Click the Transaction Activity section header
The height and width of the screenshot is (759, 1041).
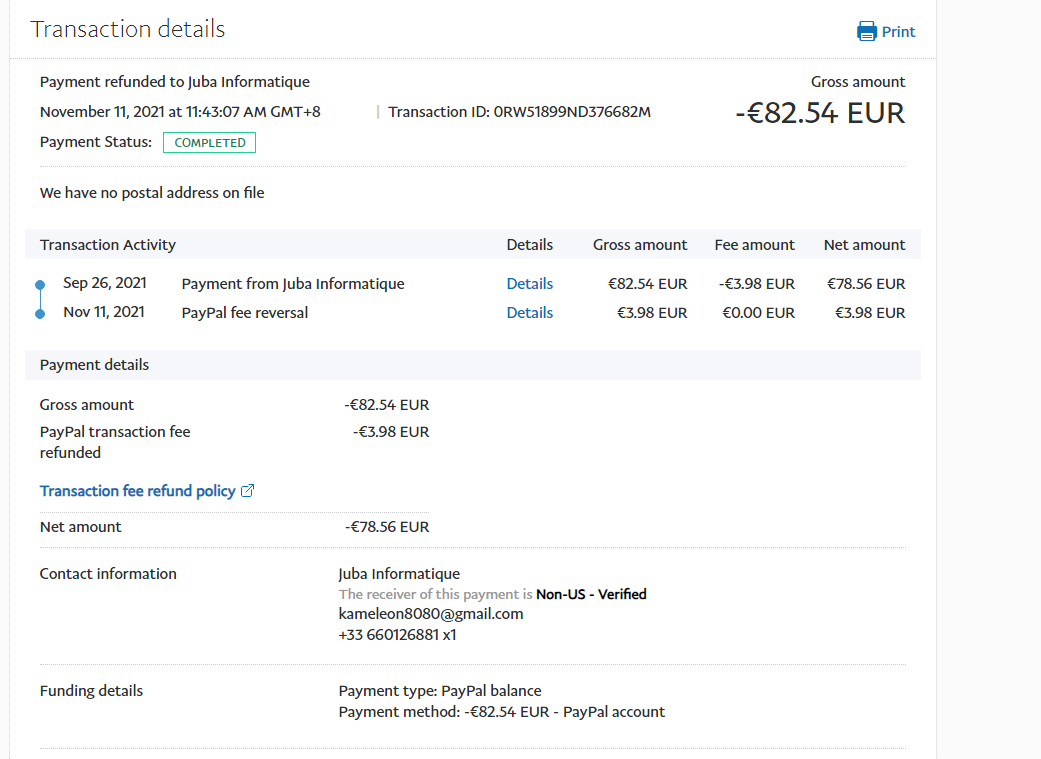[x=108, y=245]
